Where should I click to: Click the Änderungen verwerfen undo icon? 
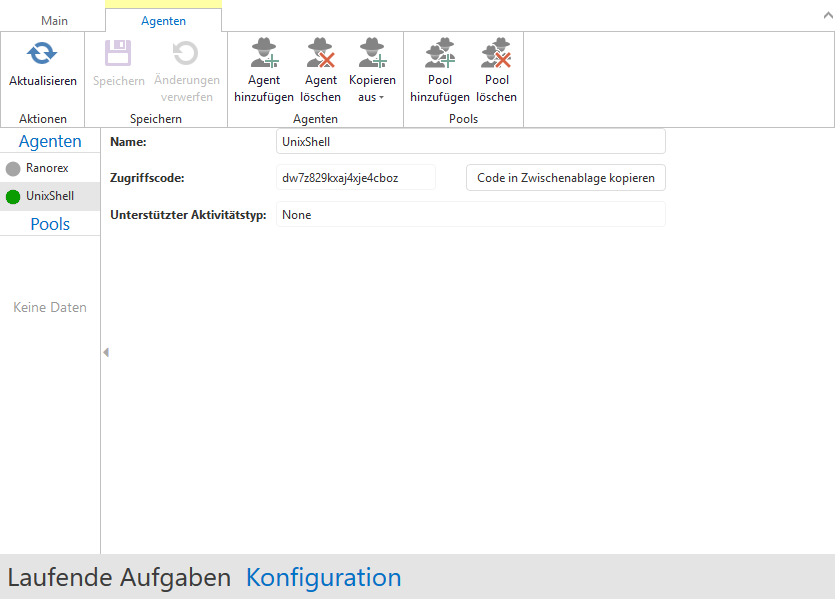pyautogui.click(x=186, y=54)
